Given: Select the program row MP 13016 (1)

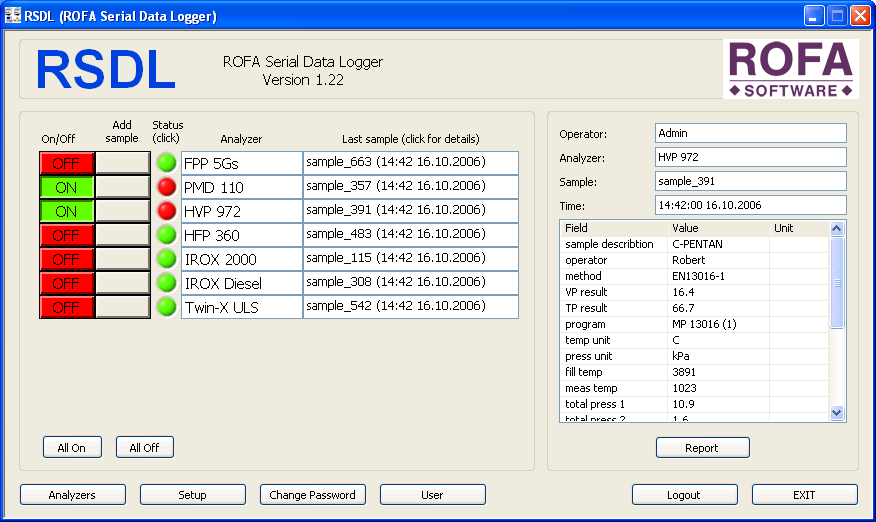Looking at the screenshot, I should (x=694, y=324).
